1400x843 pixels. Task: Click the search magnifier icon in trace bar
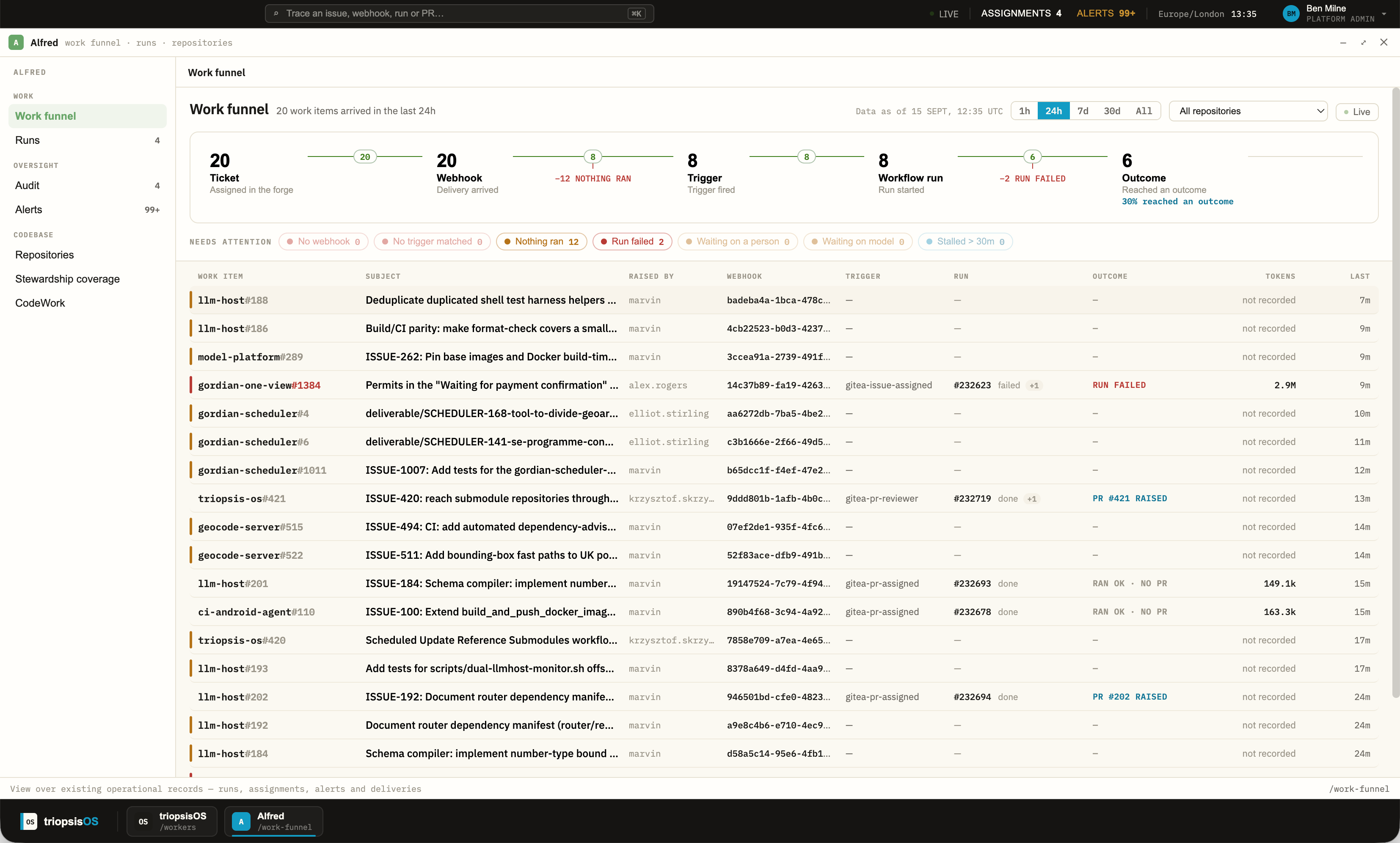point(276,14)
